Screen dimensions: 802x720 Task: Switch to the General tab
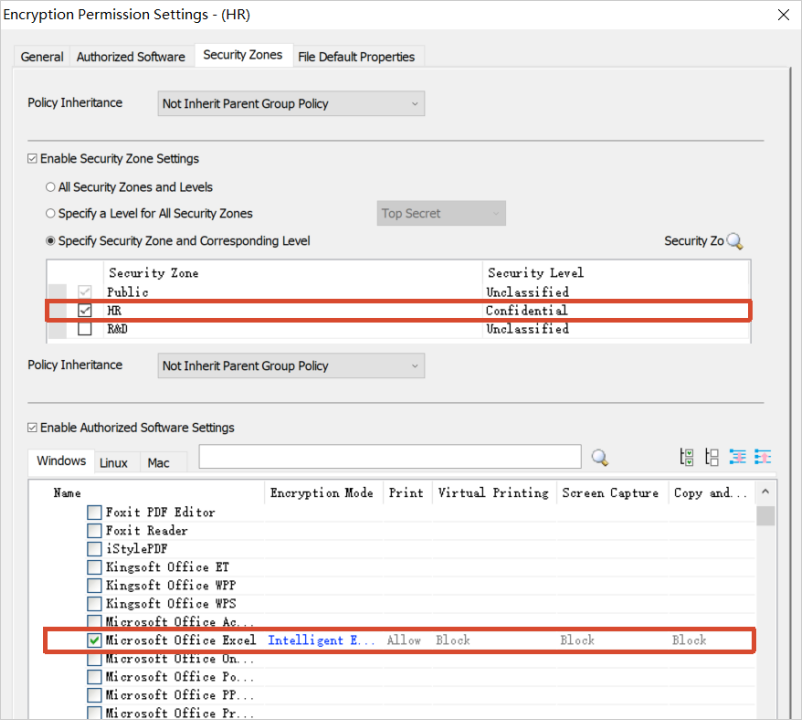point(42,57)
